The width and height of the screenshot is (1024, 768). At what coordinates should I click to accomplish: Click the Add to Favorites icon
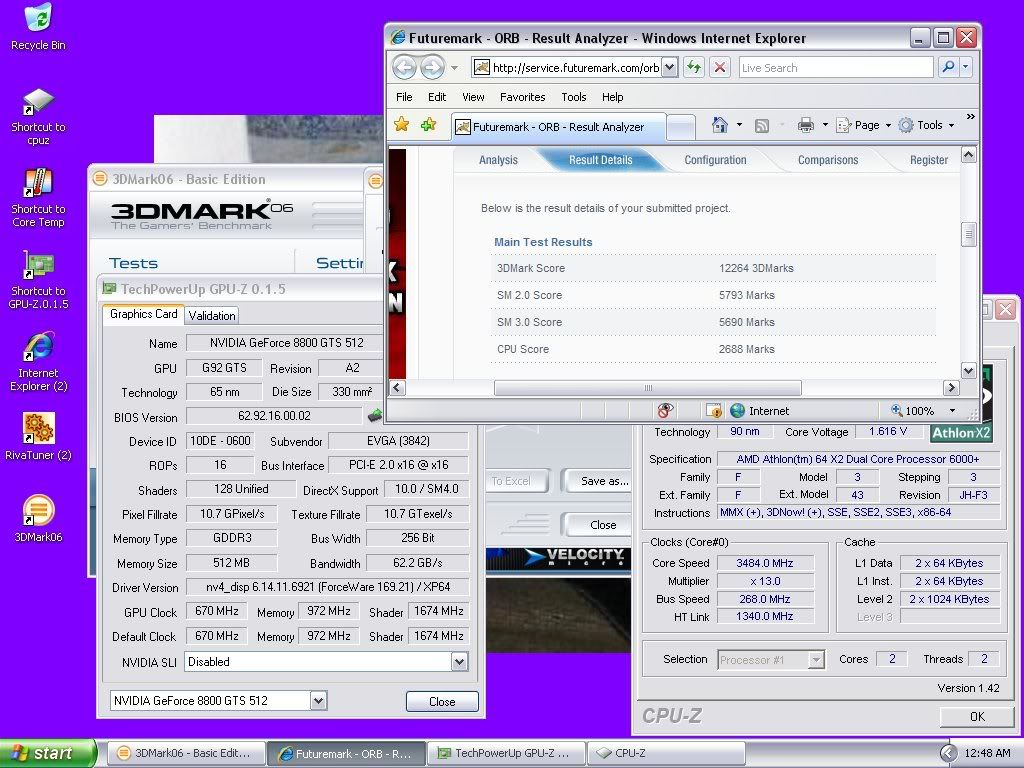pos(428,124)
